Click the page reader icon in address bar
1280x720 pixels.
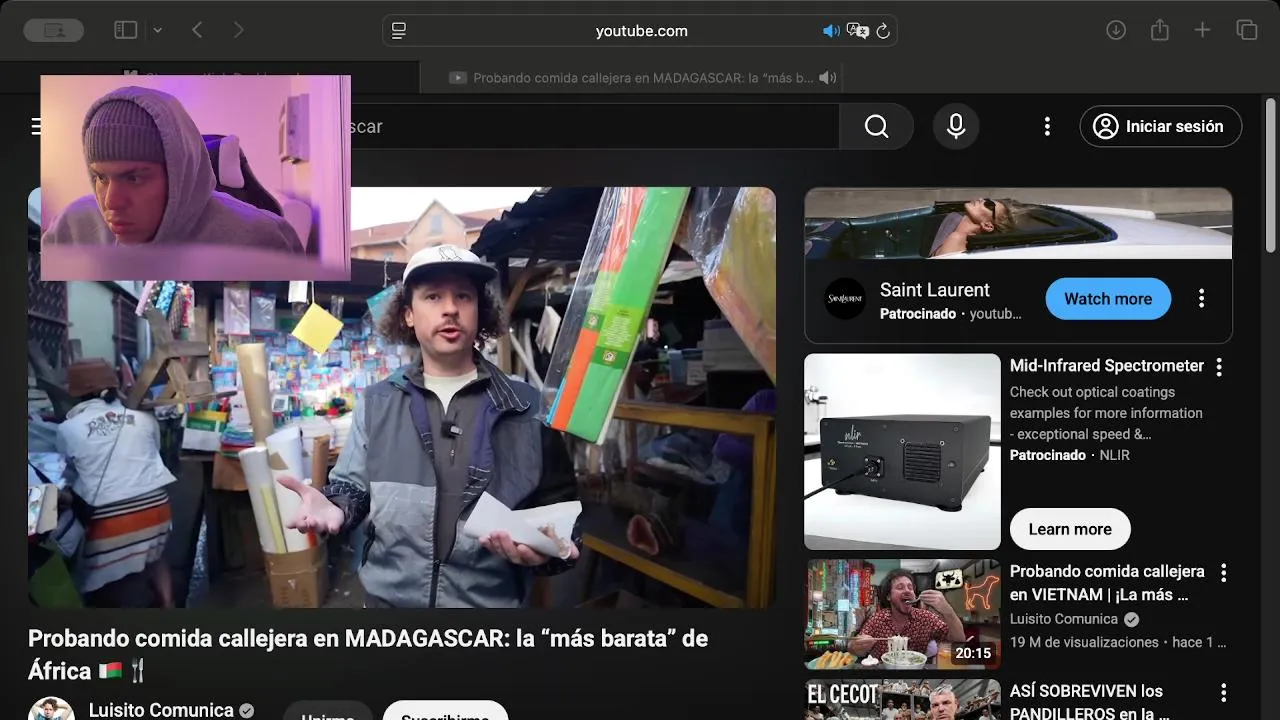point(399,31)
